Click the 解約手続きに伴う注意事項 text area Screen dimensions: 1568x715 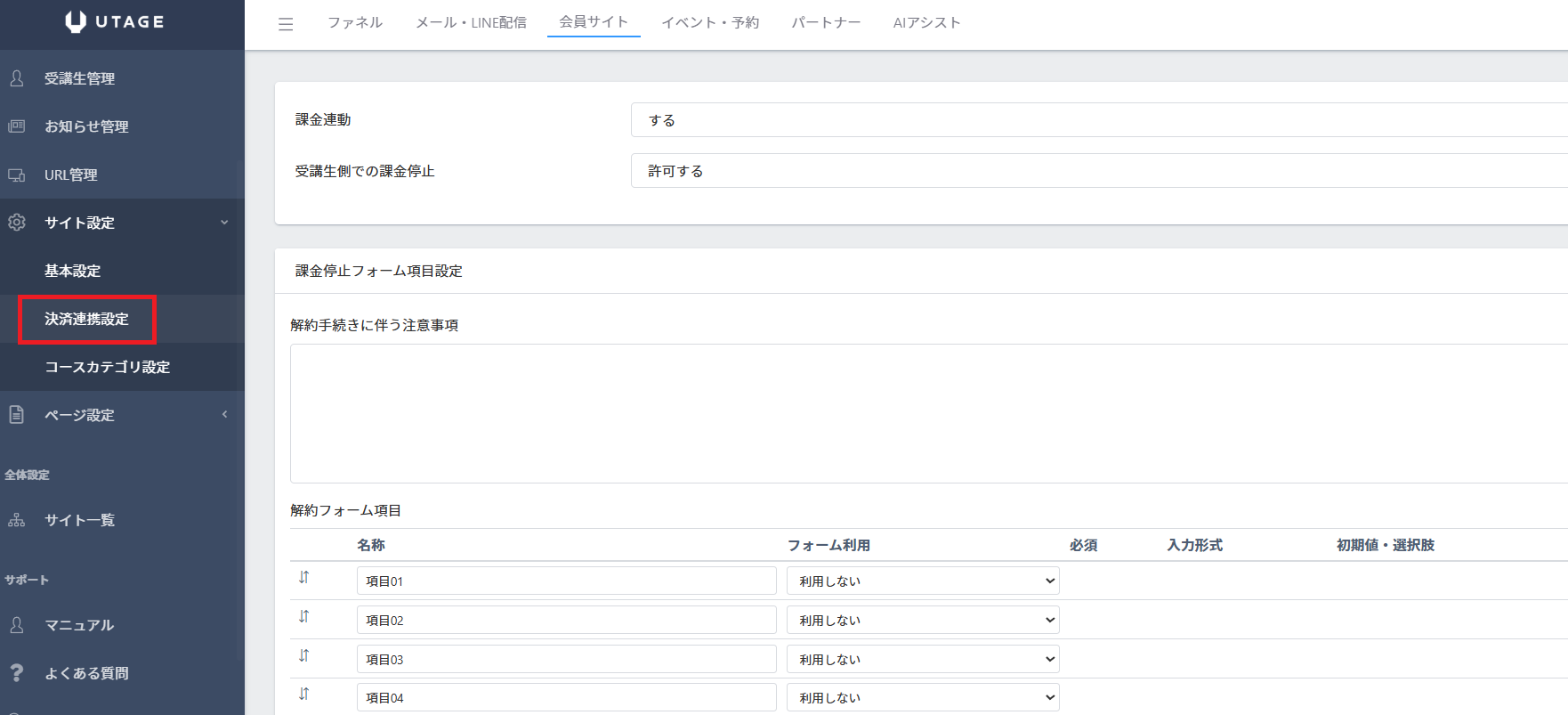coord(928,413)
